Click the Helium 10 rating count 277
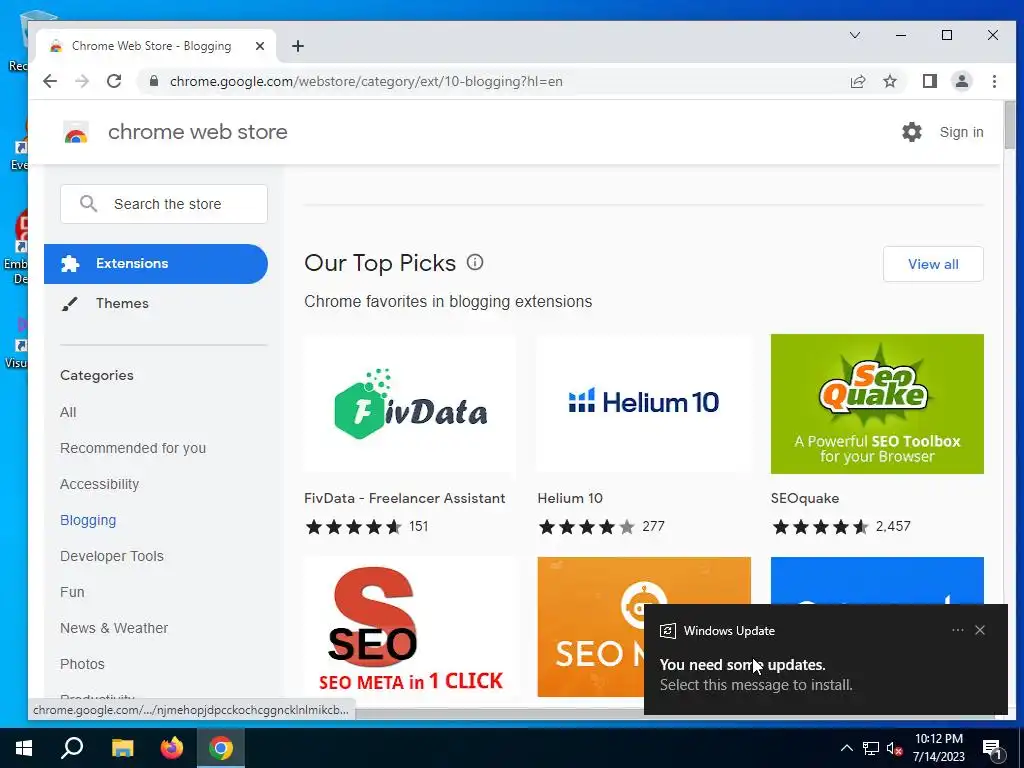The height and width of the screenshot is (768, 1024). [x=653, y=526]
